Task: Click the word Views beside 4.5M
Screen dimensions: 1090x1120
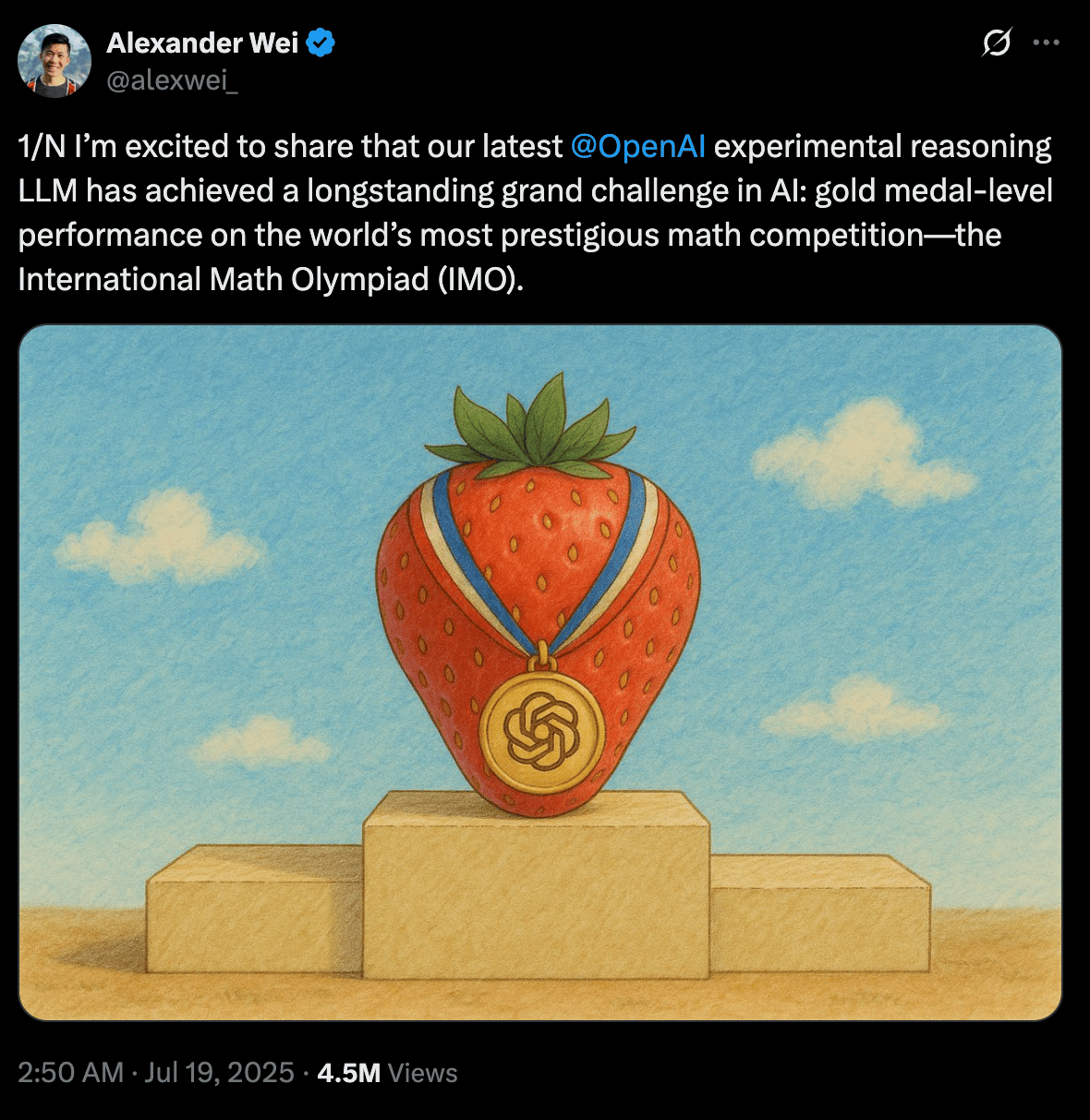Action: (423, 1073)
